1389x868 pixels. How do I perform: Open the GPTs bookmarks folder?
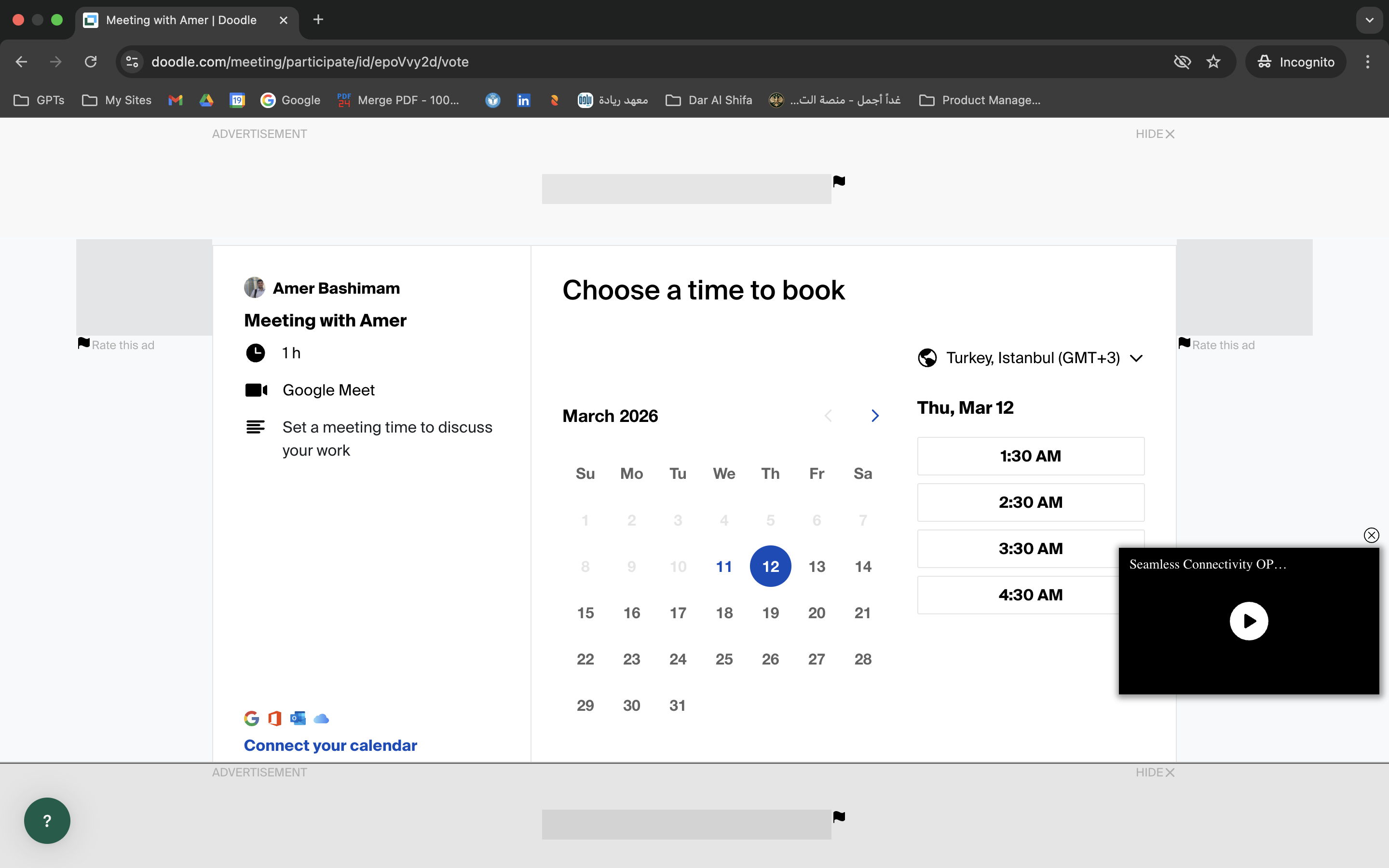coord(39,100)
